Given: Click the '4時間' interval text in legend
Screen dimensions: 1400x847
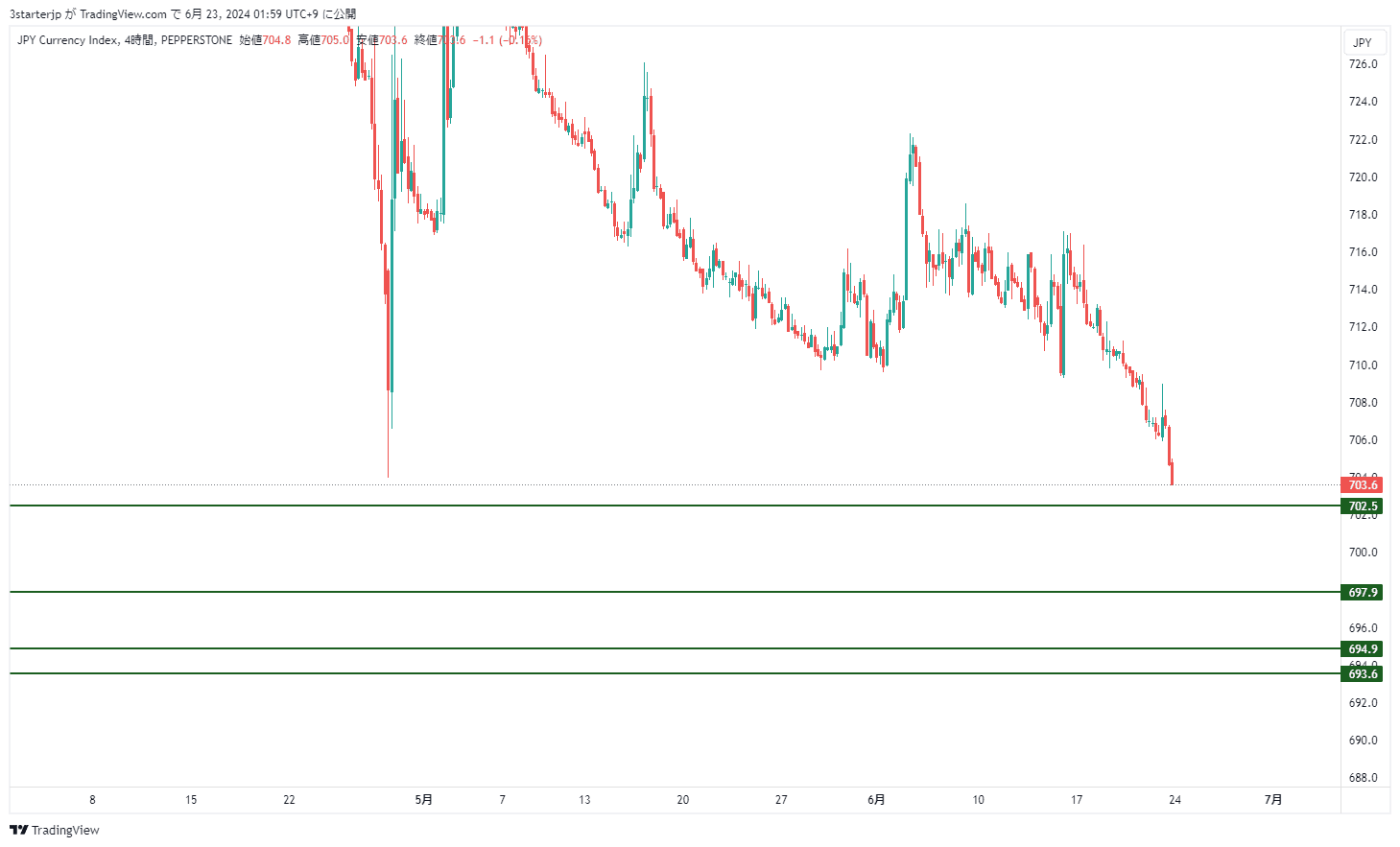Looking at the screenshot, I should (139, 40).
